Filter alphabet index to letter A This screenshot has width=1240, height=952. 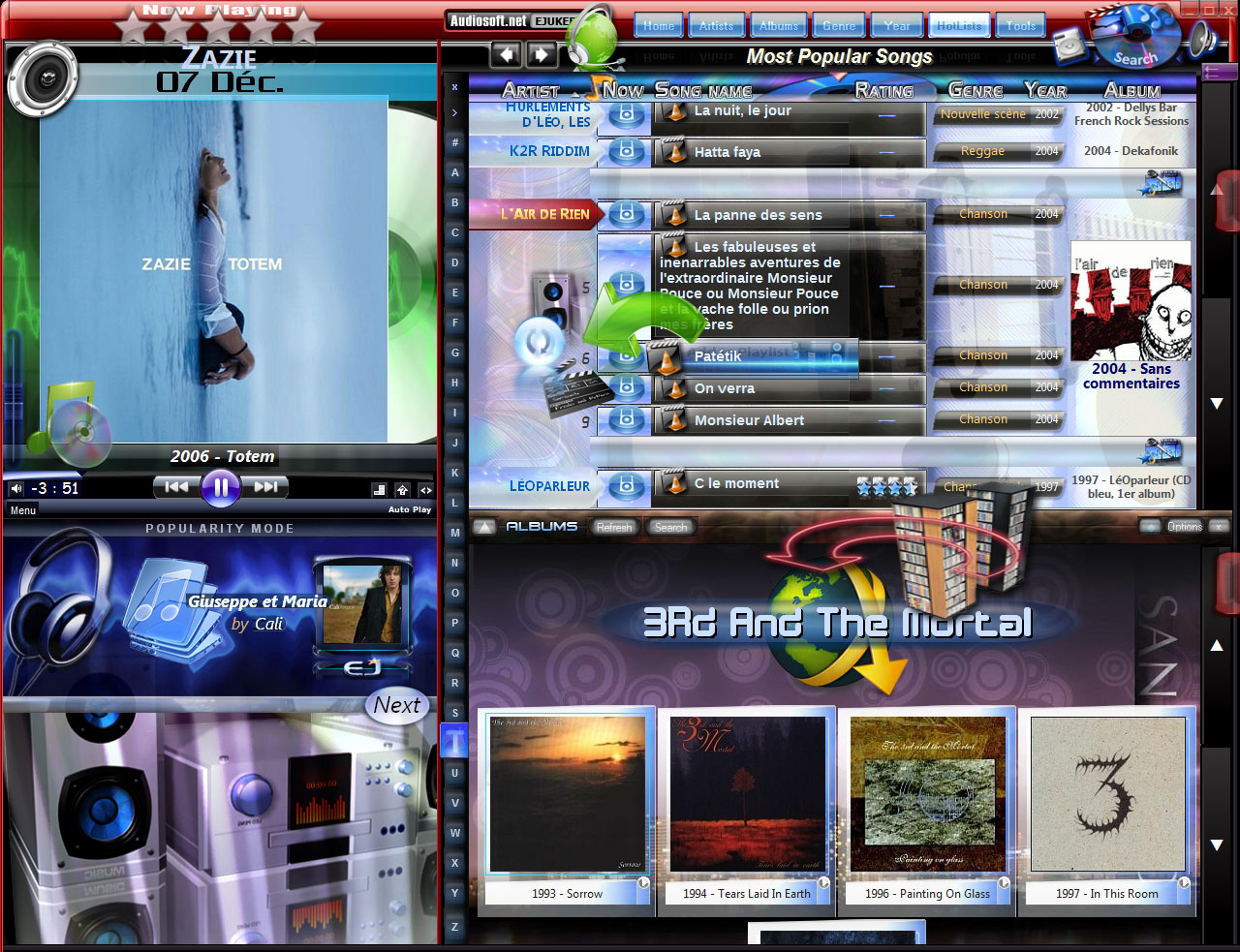454,172
